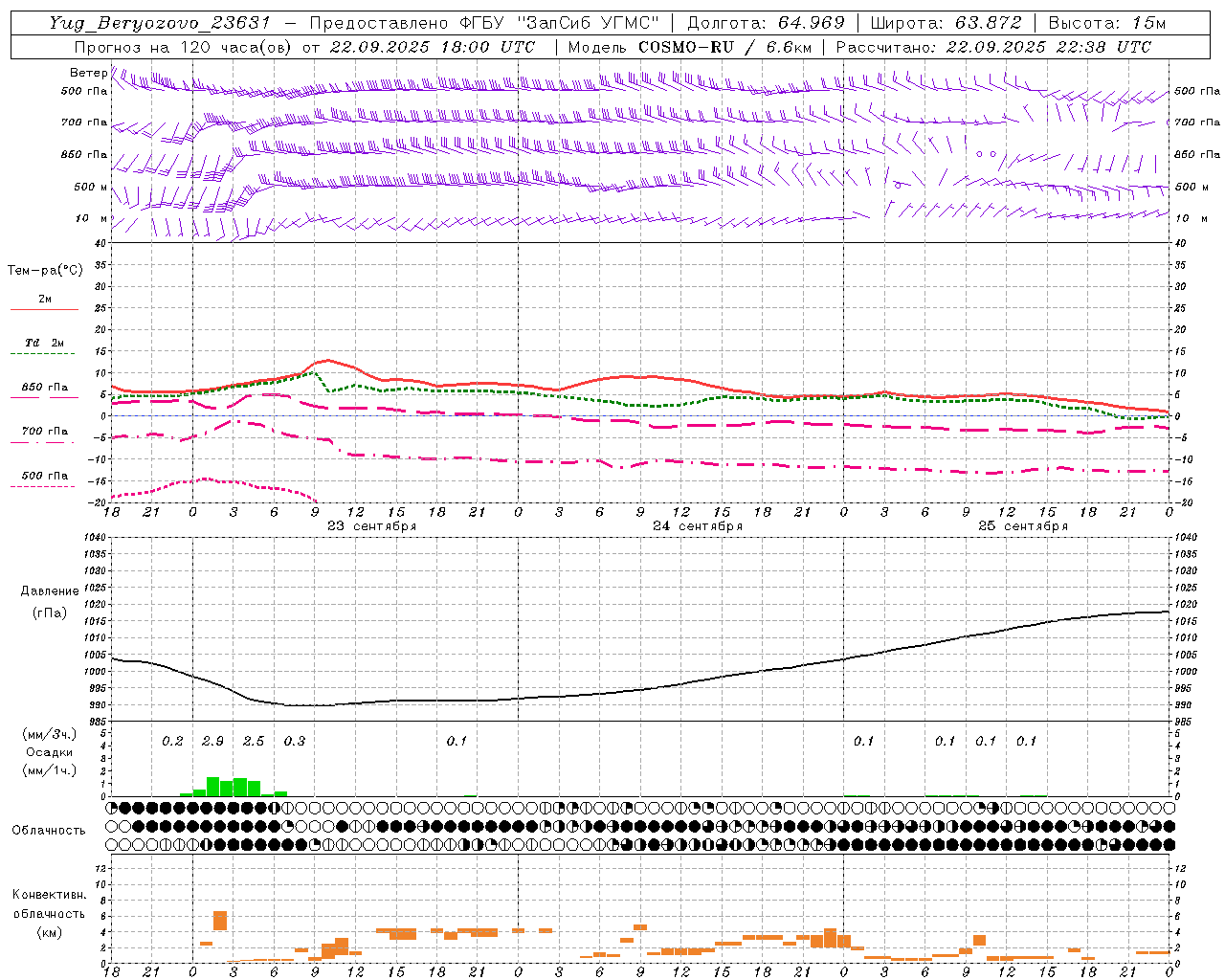Click the Облачность cloudiness row label
The width and height of the screenshot is (1225, 980).
click(x=49, y=831)
